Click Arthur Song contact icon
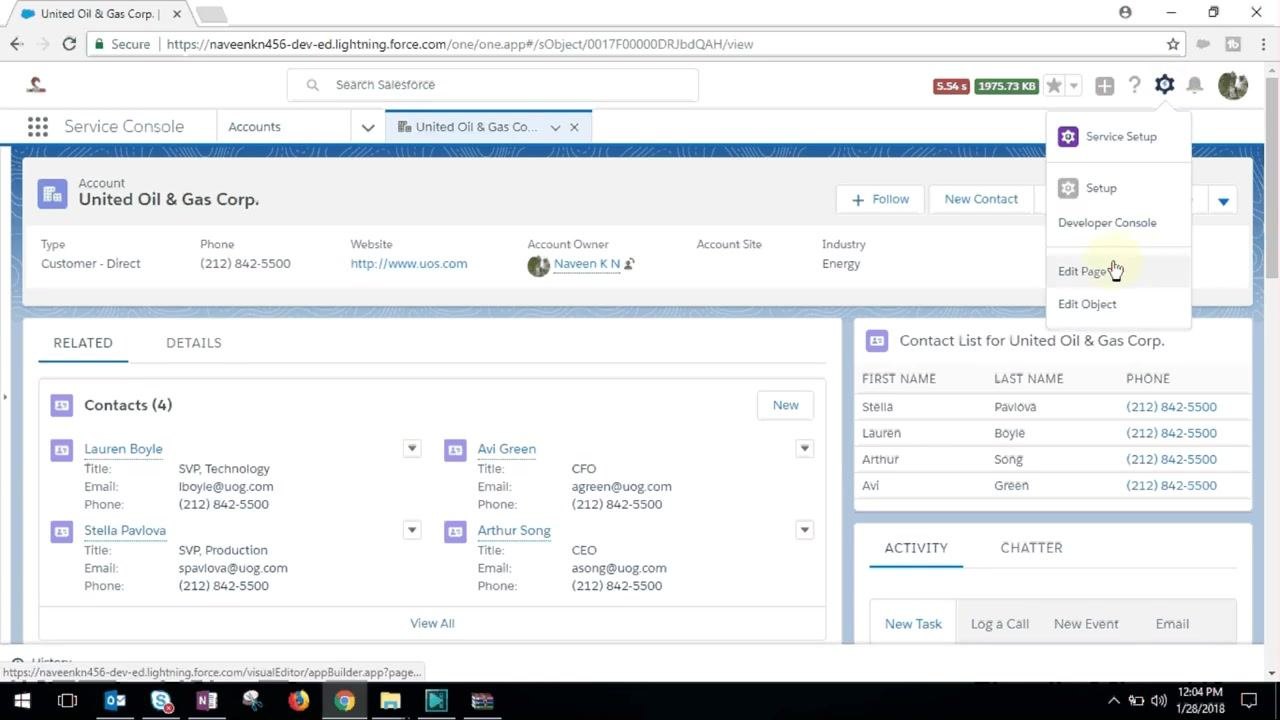 [x=455, y=531]
